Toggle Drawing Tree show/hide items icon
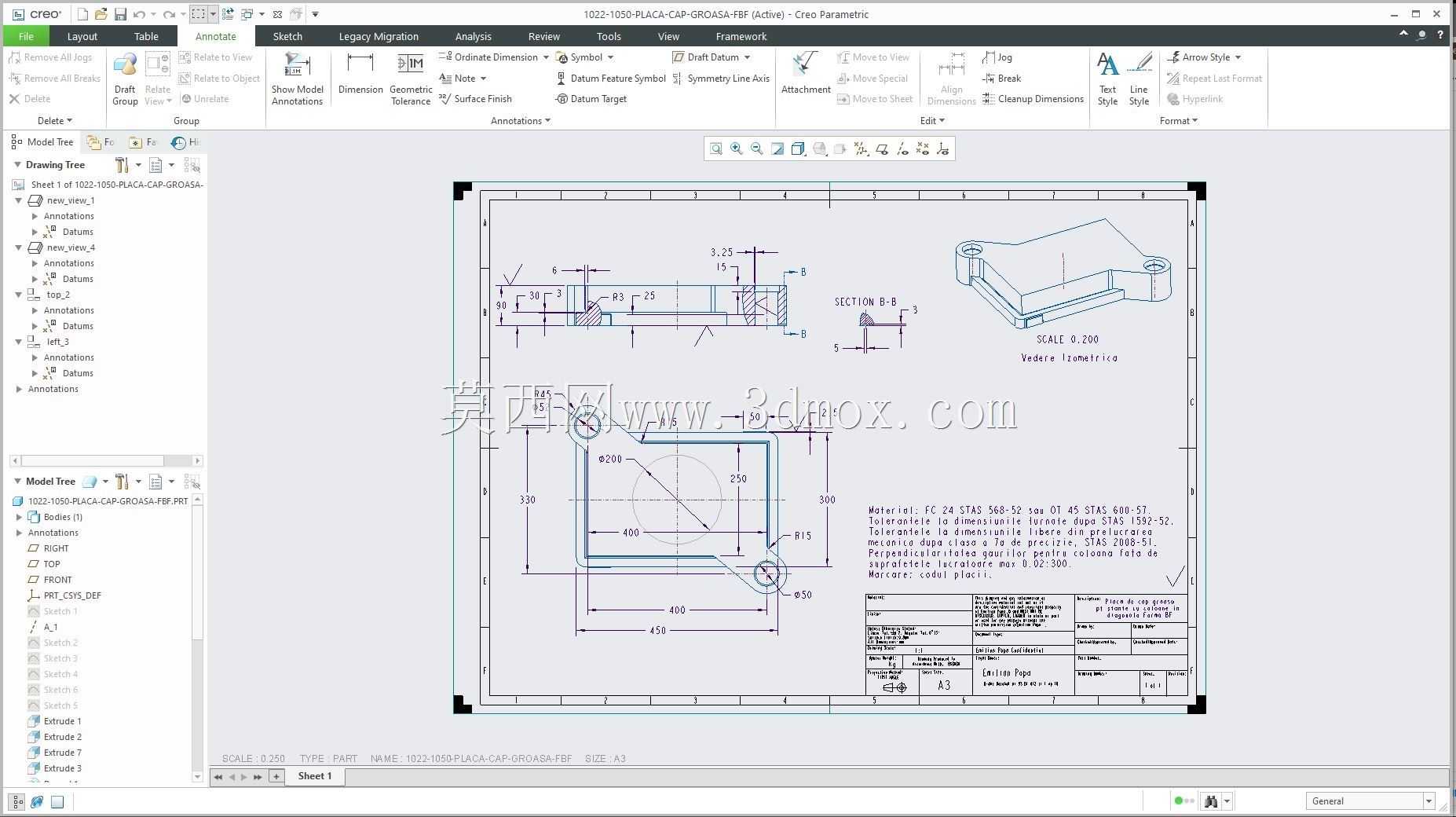Image resolution: width=1456 pixels, height=817 pixels. tap(192, 165)
